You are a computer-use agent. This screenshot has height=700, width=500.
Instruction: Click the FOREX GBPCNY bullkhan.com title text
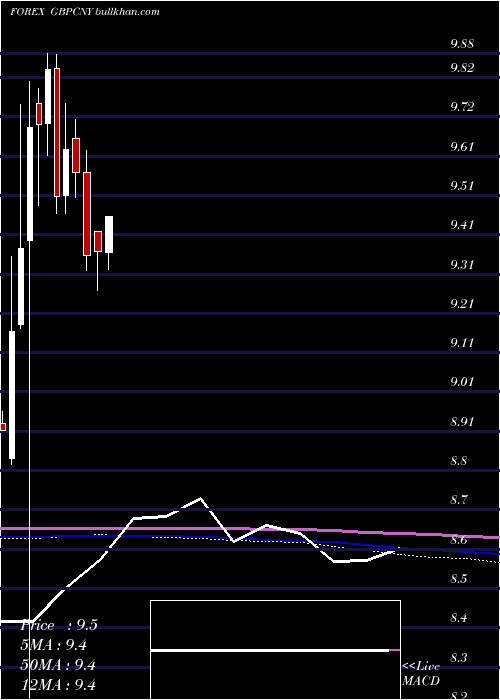point(85,12)
